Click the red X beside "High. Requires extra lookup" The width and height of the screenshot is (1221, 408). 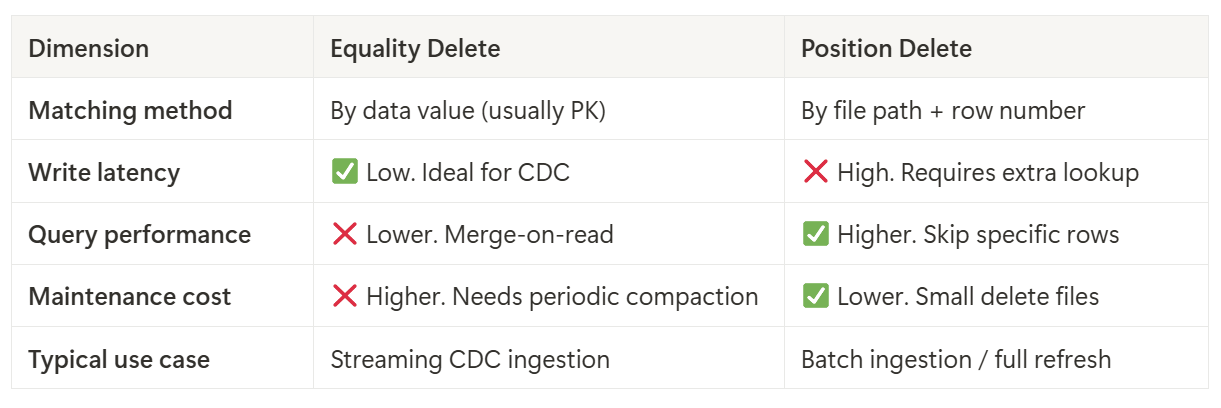click(815, 172)
